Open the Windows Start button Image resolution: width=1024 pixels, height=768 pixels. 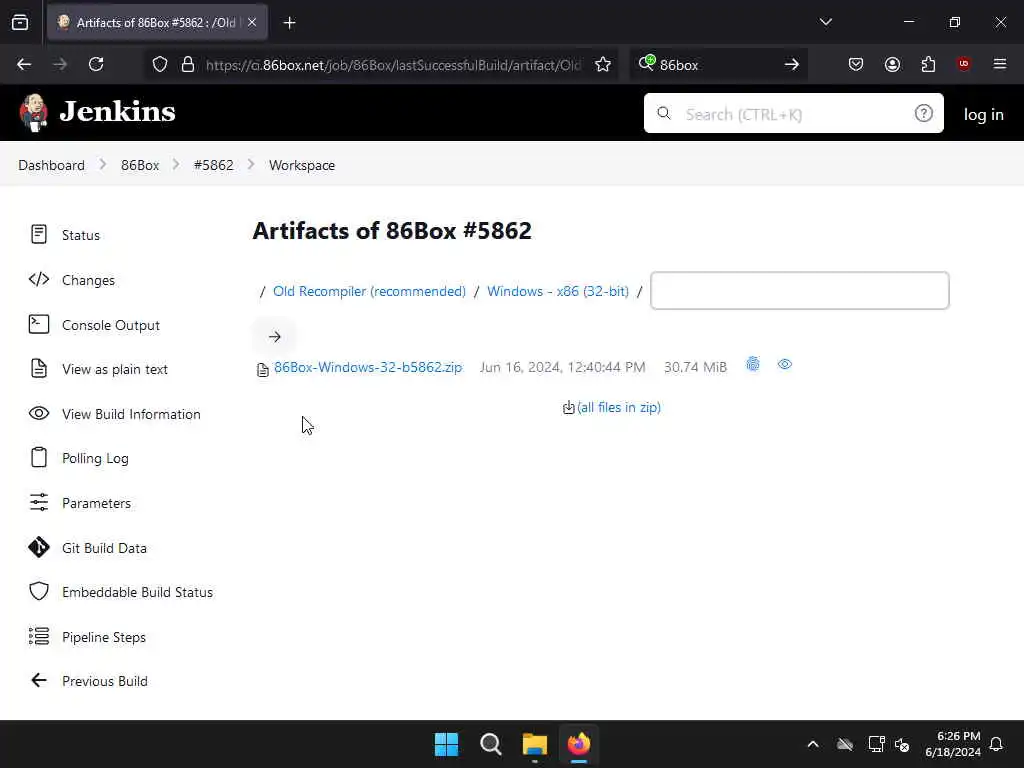(x=447, y=744)
